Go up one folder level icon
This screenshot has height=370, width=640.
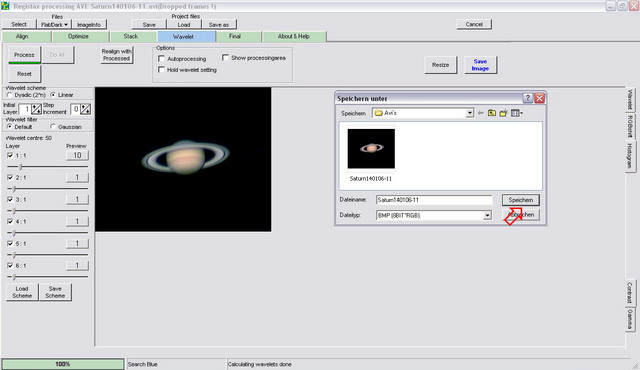click(x=492, y=113)
